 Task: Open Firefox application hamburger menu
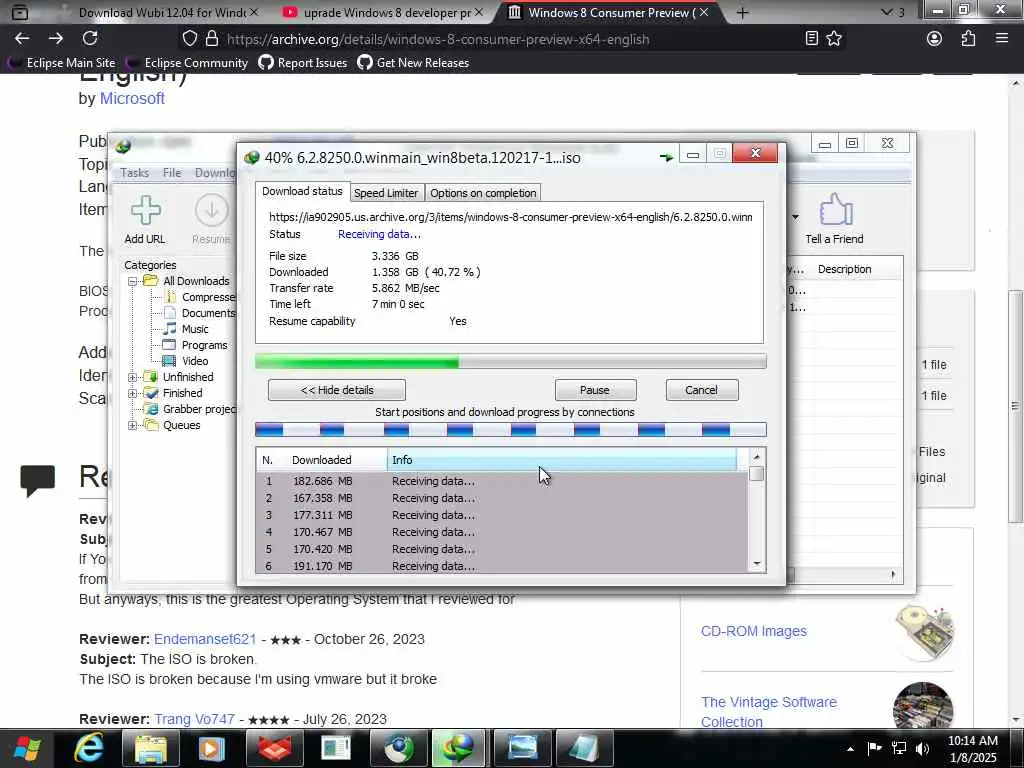(1002, 39)
